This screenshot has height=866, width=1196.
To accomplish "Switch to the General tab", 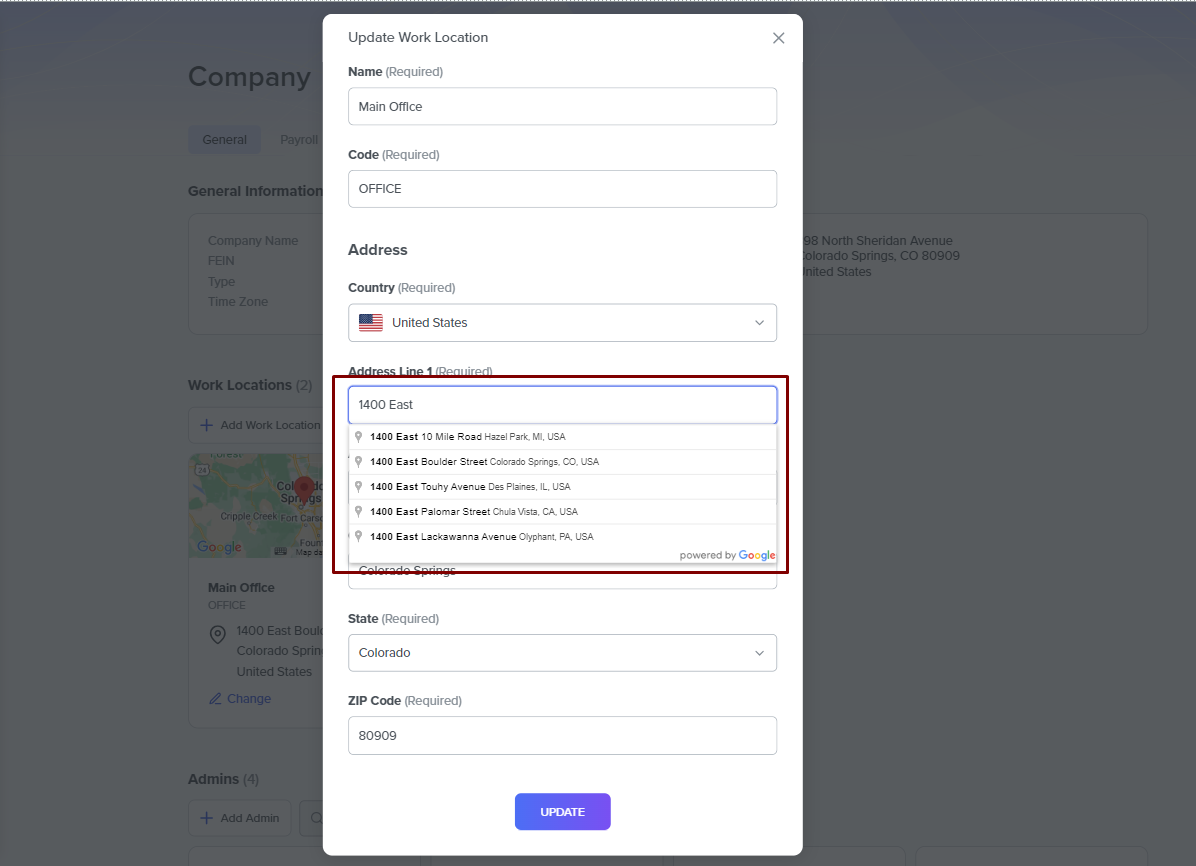I will point(224,140).
